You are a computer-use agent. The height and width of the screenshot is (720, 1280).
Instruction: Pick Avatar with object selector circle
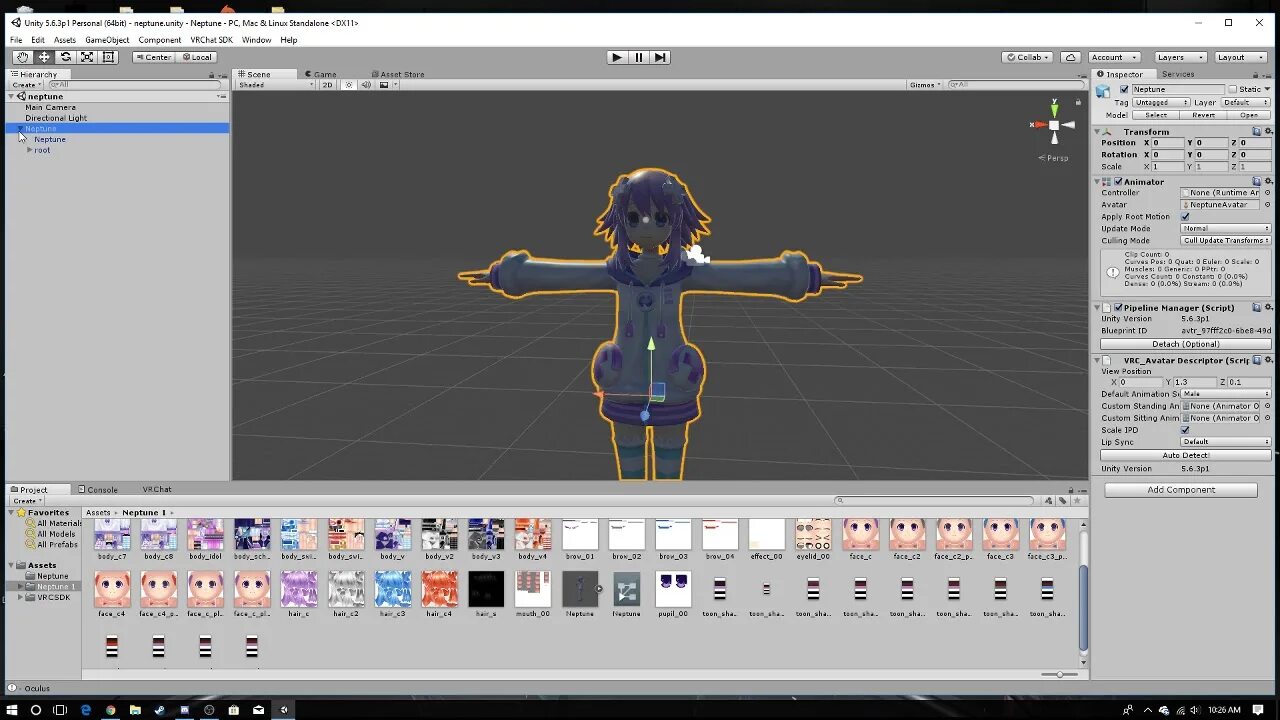pos(1267,204)
